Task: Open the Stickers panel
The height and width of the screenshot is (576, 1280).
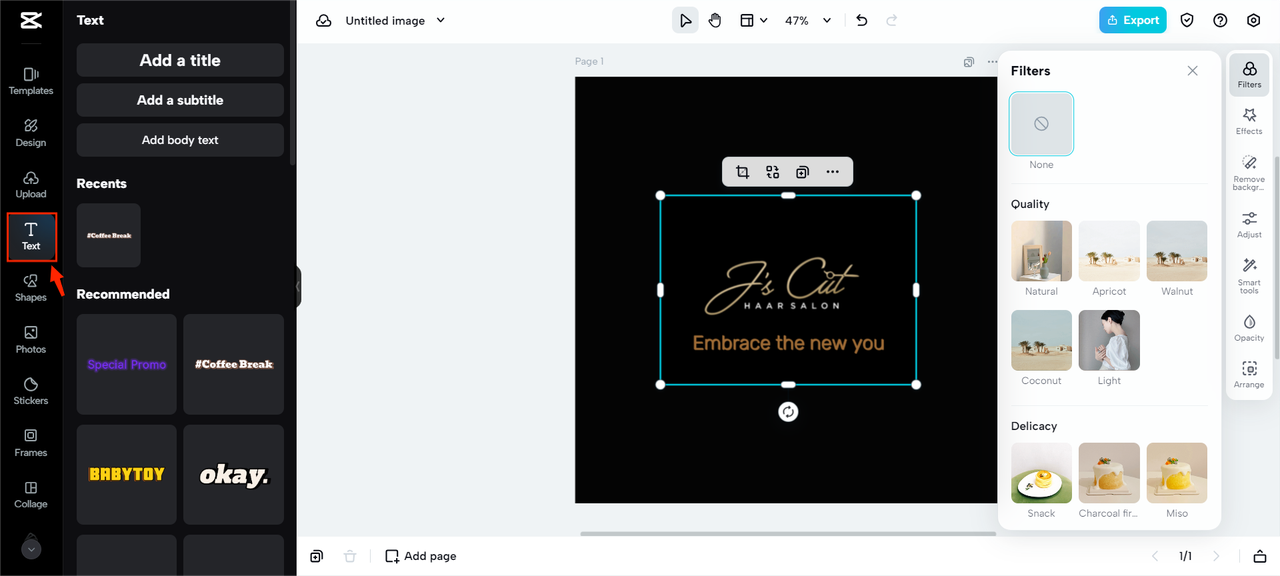Action: click(x=31, y=391)
